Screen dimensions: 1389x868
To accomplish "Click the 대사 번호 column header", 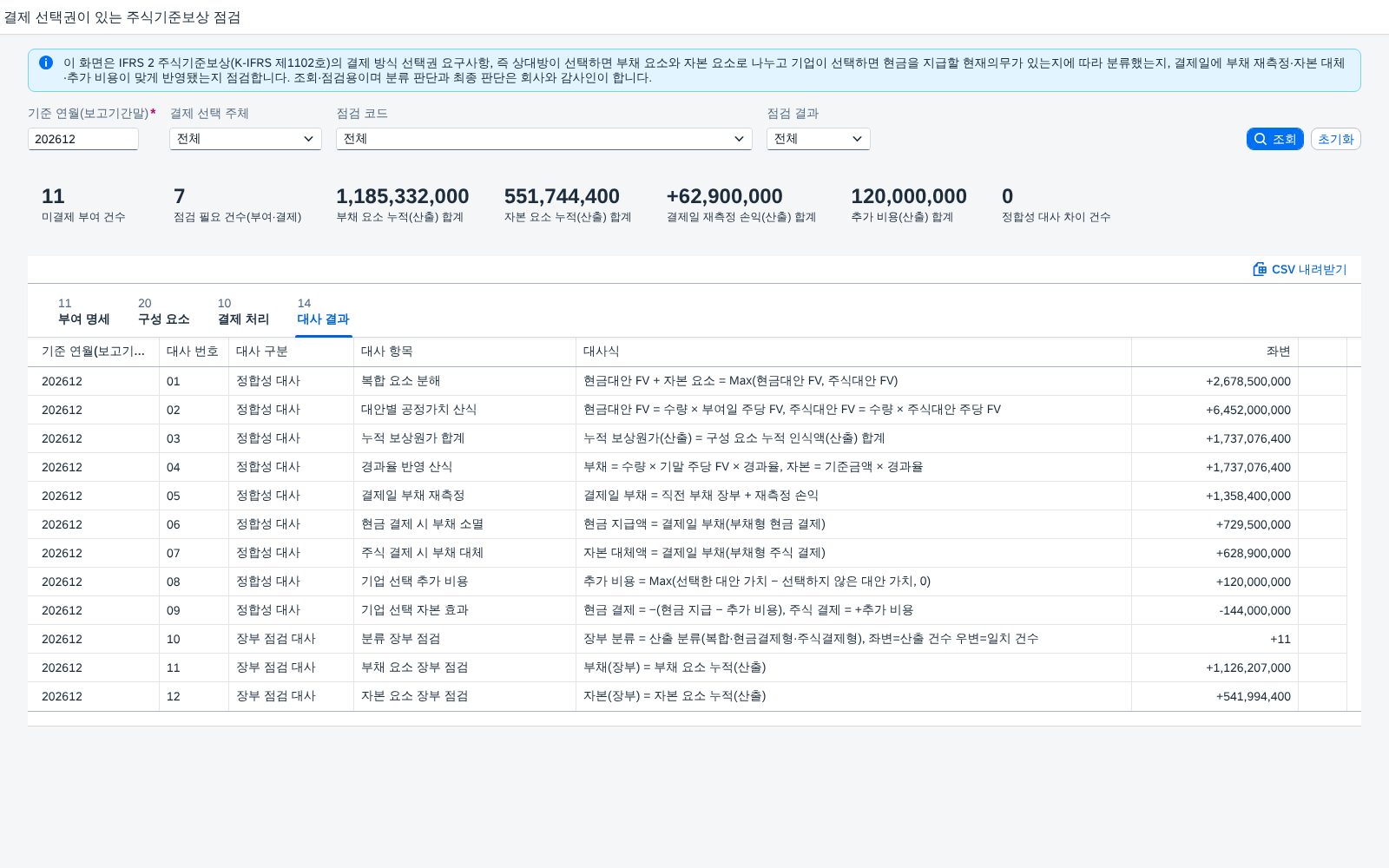I will click(194, 352).
